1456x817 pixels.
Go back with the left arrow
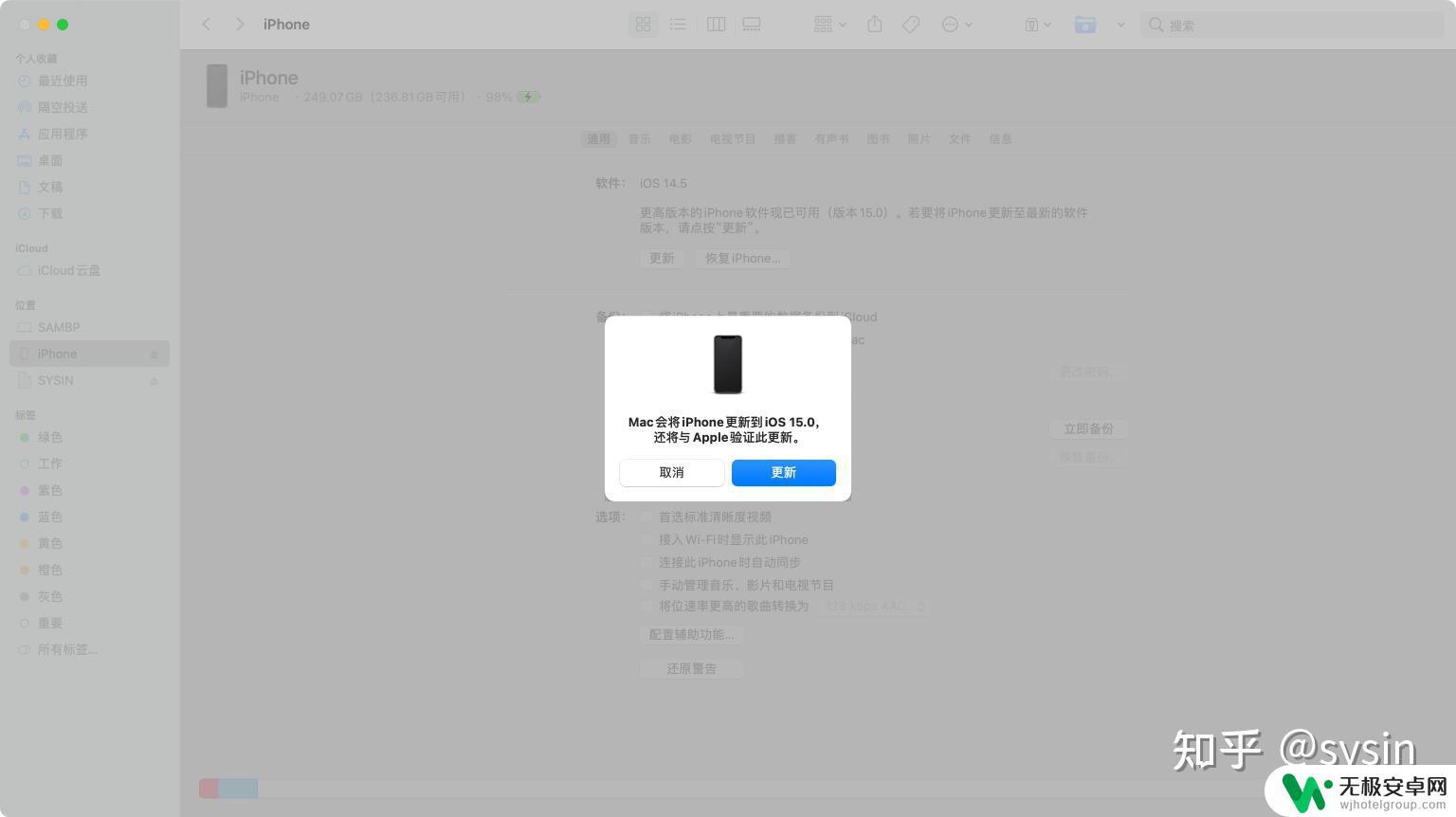point(207,25)
